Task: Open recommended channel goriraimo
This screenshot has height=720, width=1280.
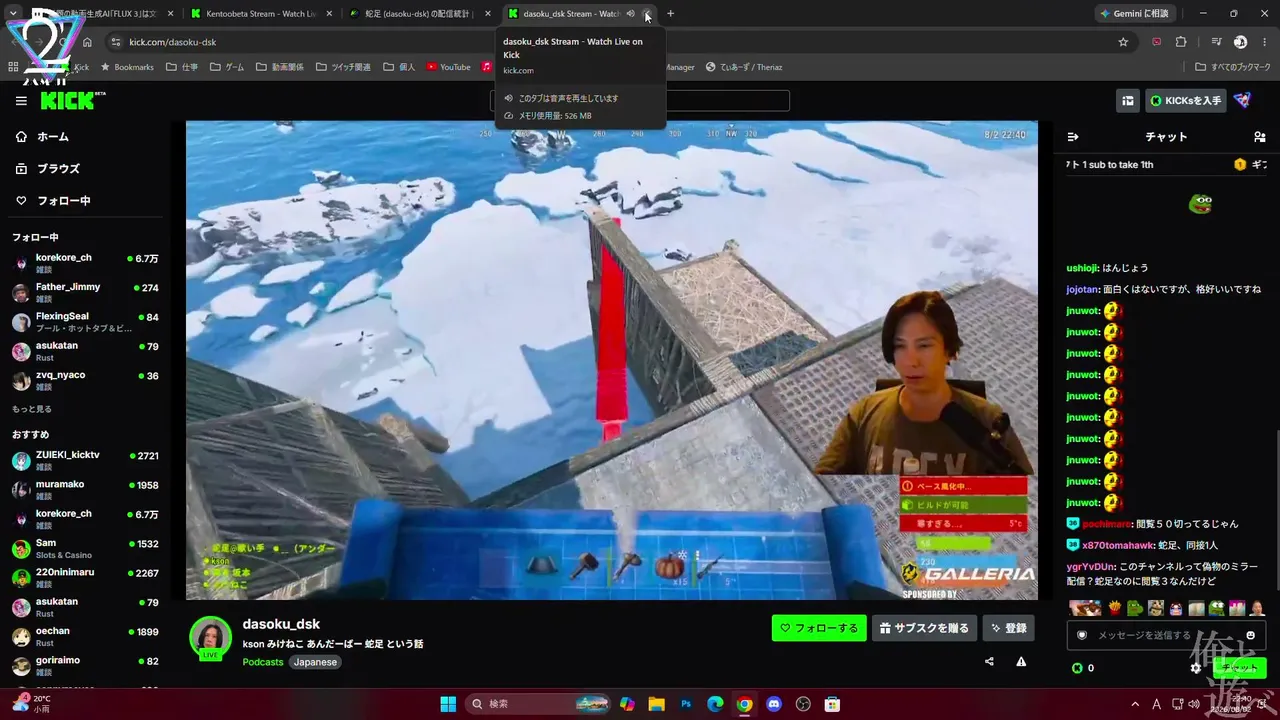Action: (x=86, y=666)
